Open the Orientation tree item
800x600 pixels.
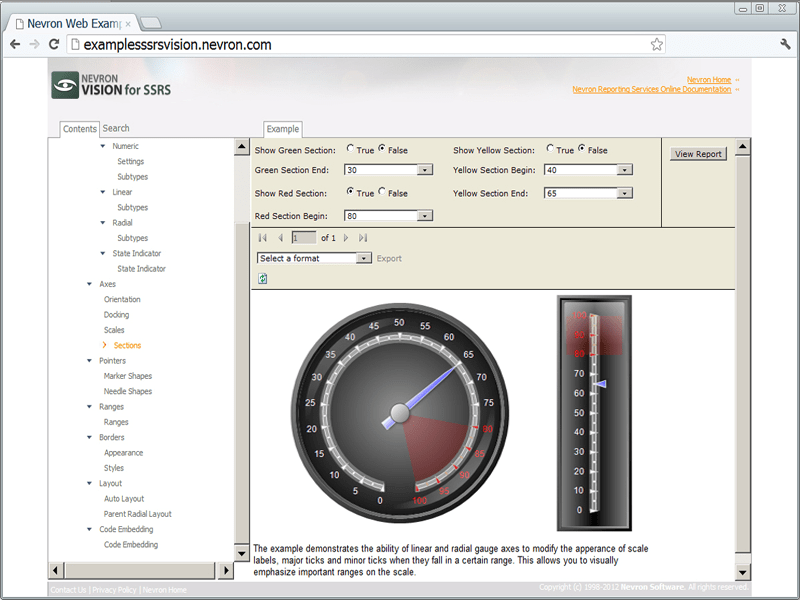tap(122, 299)
